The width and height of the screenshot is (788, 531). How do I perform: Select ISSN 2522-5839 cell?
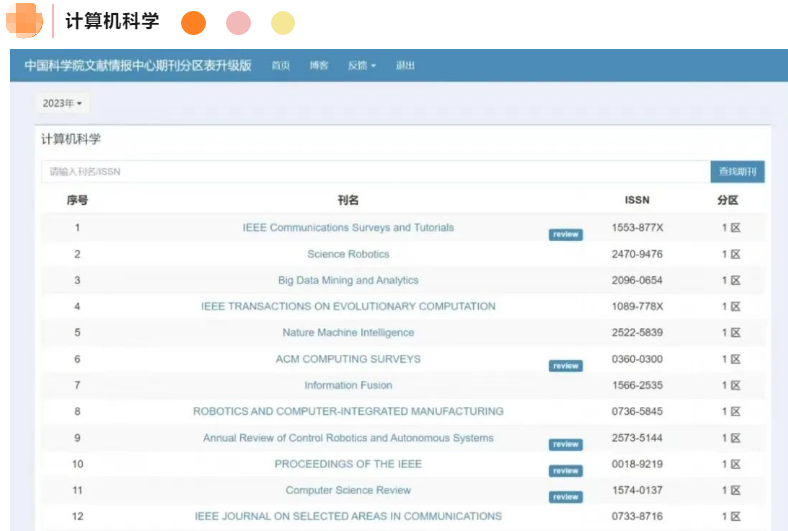[637, 333]
